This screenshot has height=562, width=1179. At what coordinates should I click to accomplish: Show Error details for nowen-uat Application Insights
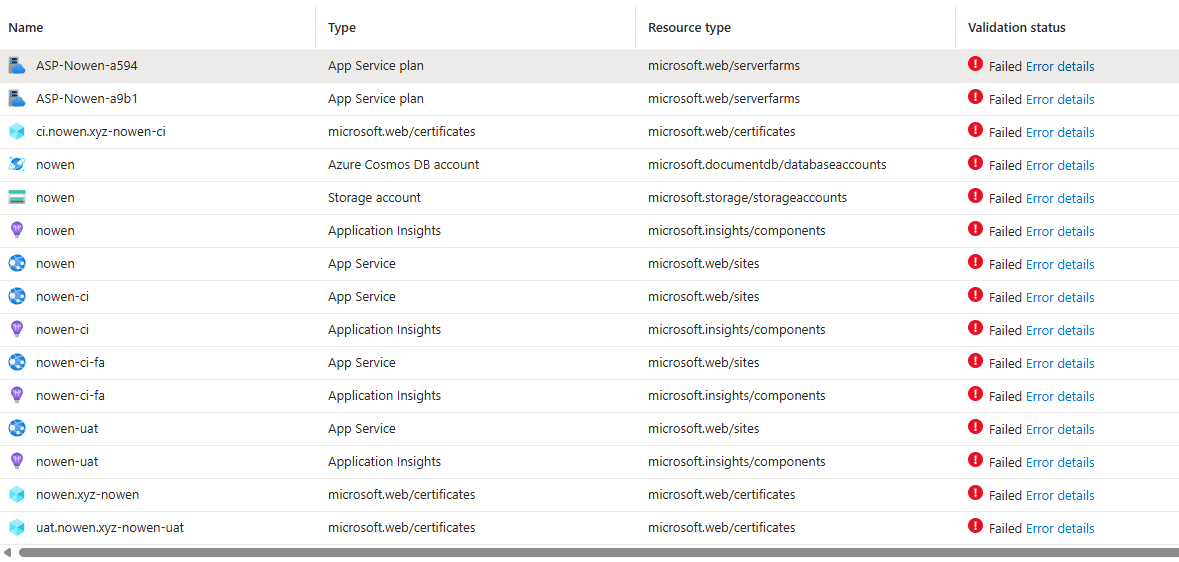click(1060, 462)
